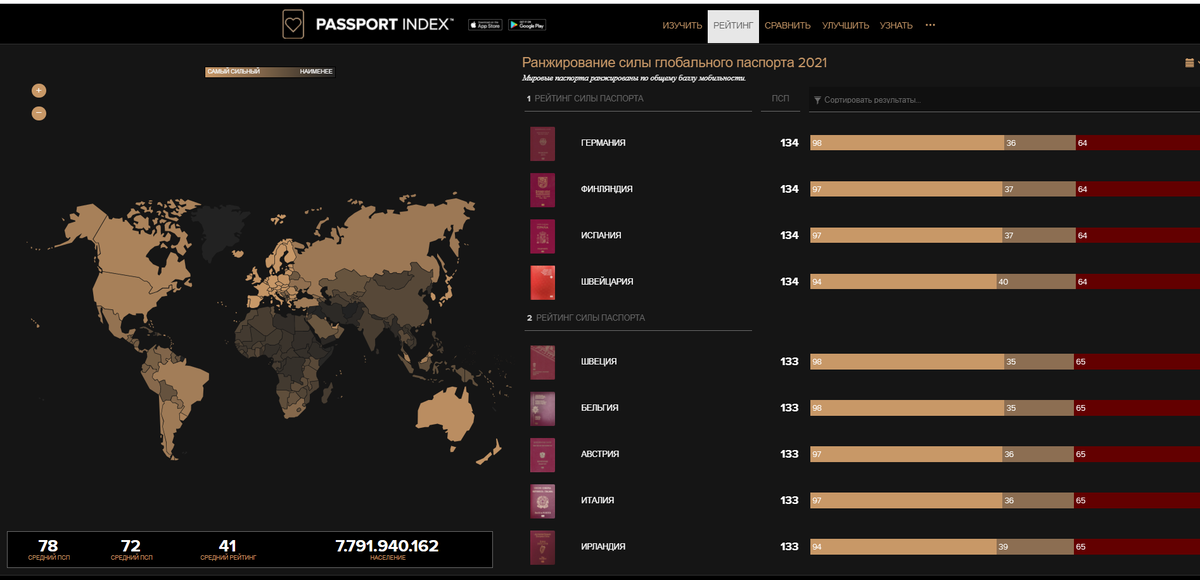Click the 78 average score statistic
Viewport: 1200px width, 580px height.
pyautogui.click(x=48, y=546)
